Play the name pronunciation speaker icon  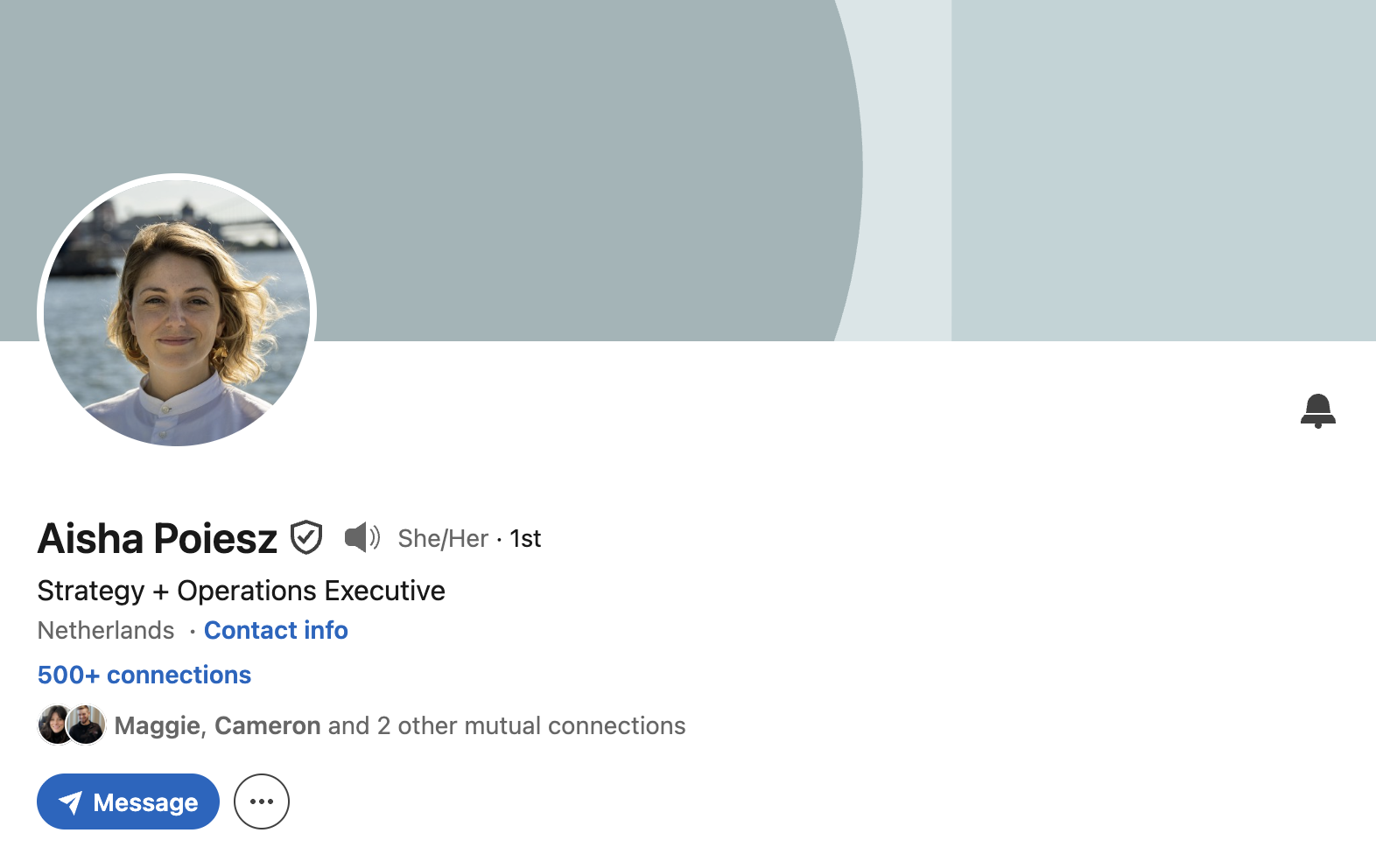coord(362,537)
